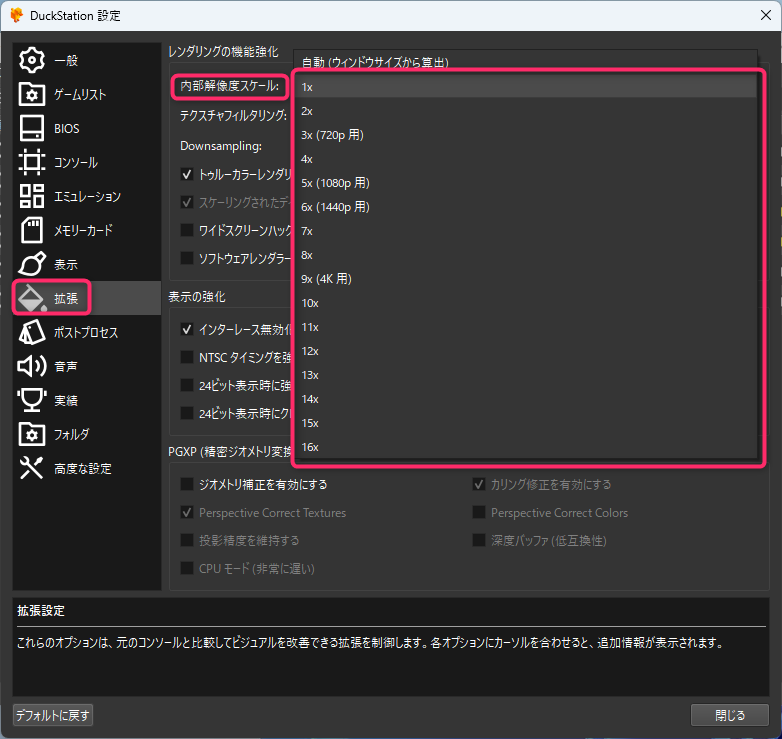Choose 6x (1440p 用) scale
Image resolution: width=782 pixels, height=739 pixels.
(x=526, y=207)
